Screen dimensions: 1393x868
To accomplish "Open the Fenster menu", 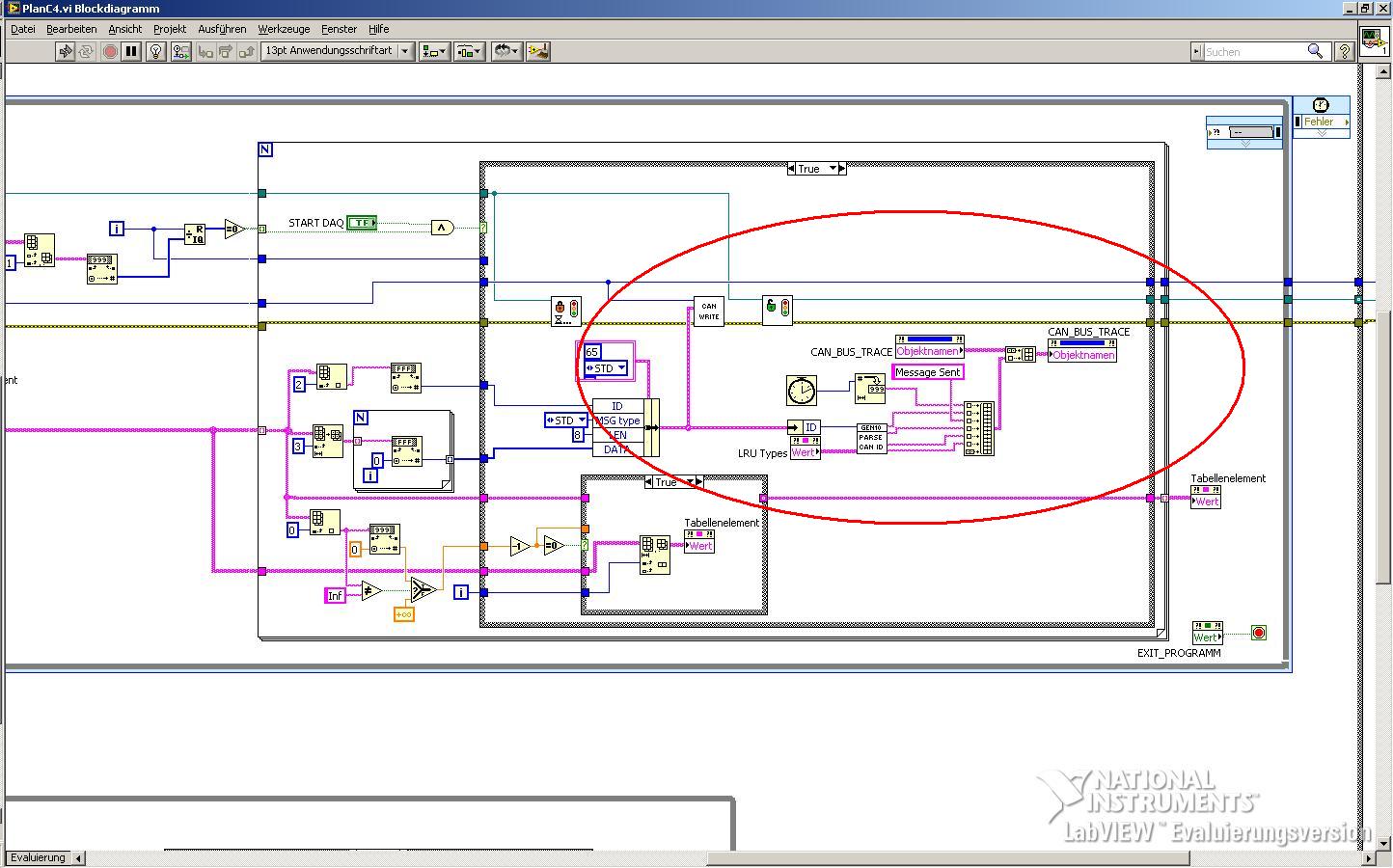I will 339,29.
